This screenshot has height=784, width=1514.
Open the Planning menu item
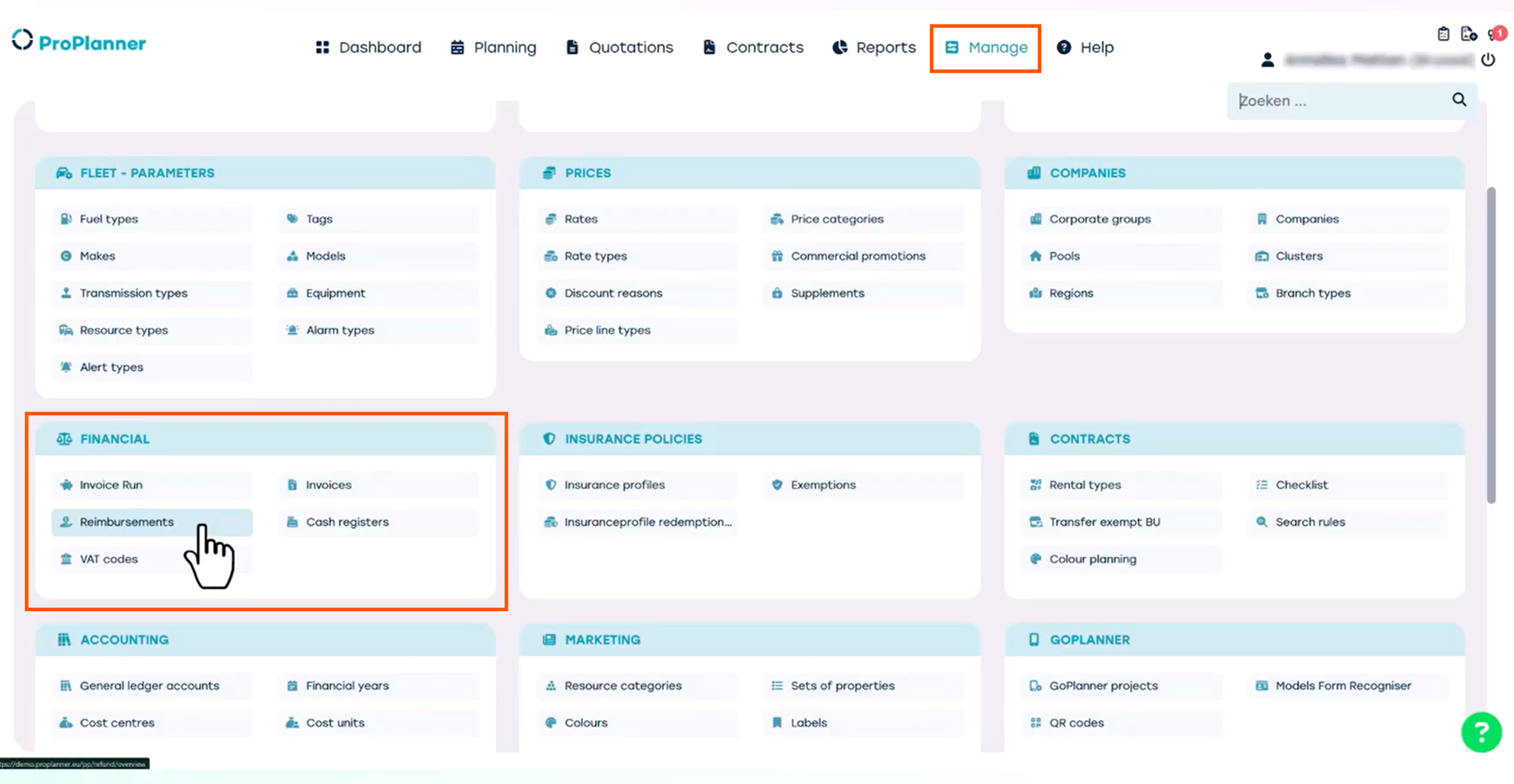(x=494, y=47)
